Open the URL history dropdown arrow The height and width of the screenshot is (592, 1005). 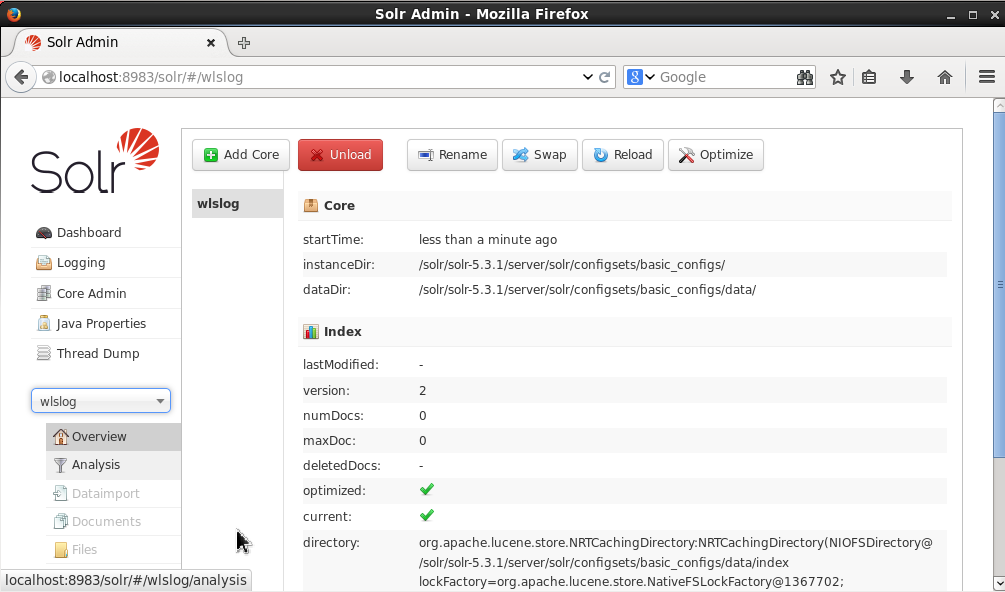(587, 78)
